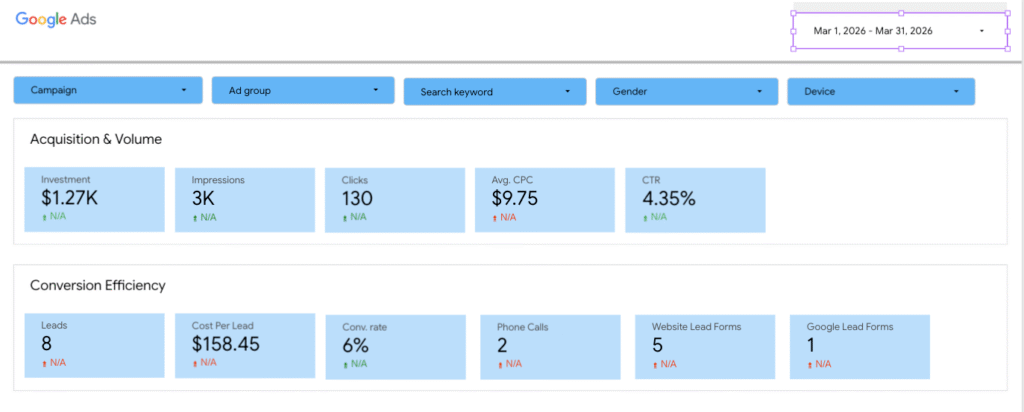Open the Device filter dropdown

pyautogui.click(x=881, y=91)
